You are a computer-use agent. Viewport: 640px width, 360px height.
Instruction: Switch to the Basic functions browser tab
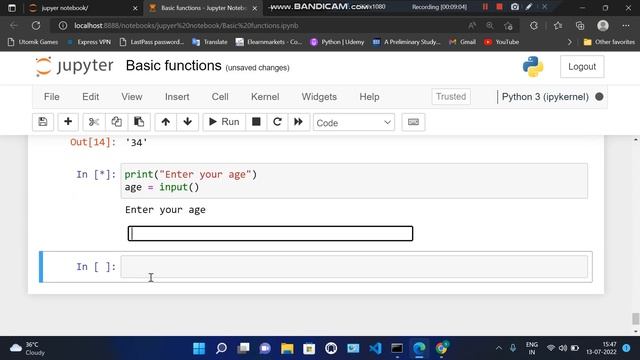[203, 8]
